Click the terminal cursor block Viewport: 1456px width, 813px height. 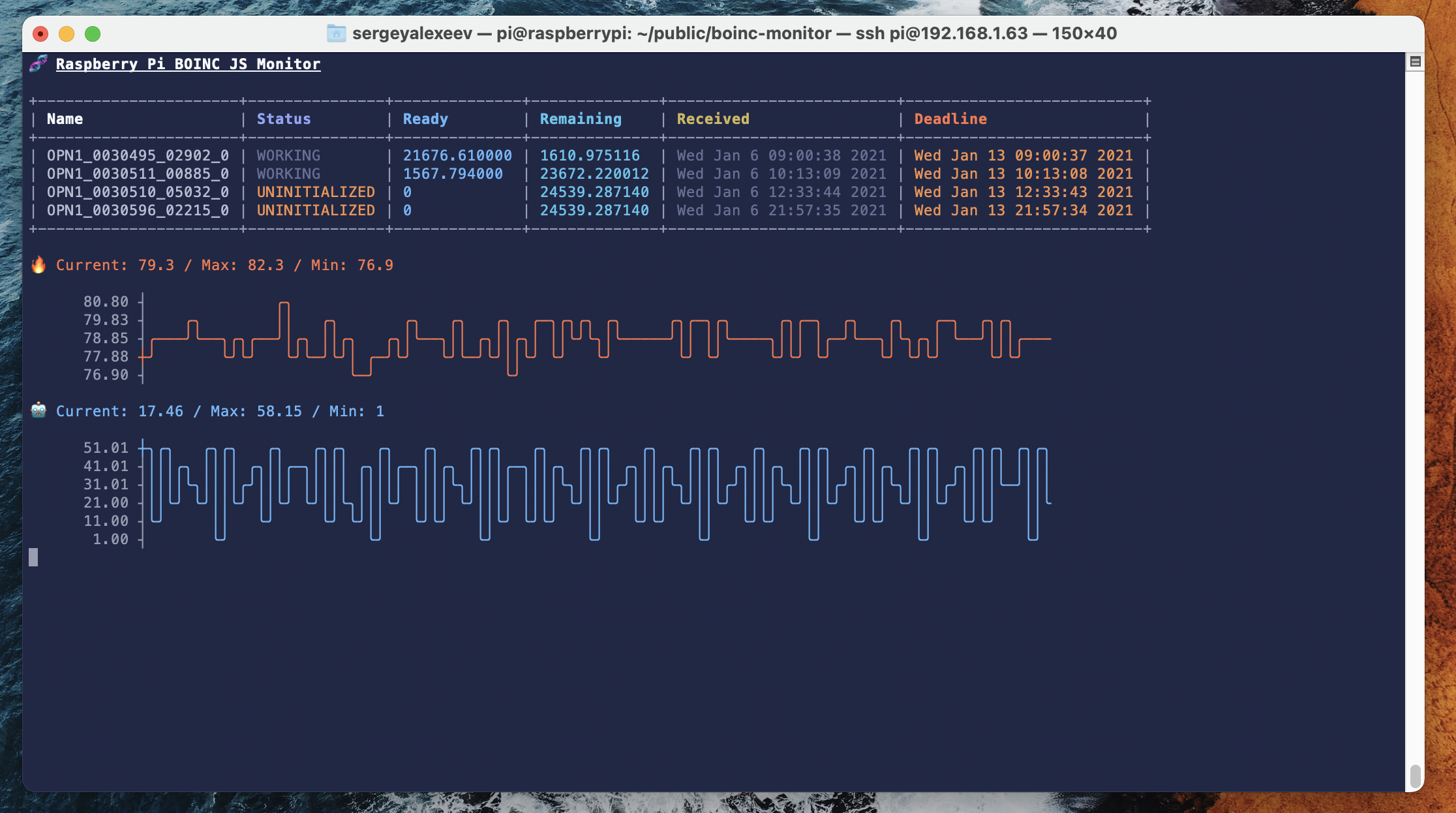(x=33, y=557)
